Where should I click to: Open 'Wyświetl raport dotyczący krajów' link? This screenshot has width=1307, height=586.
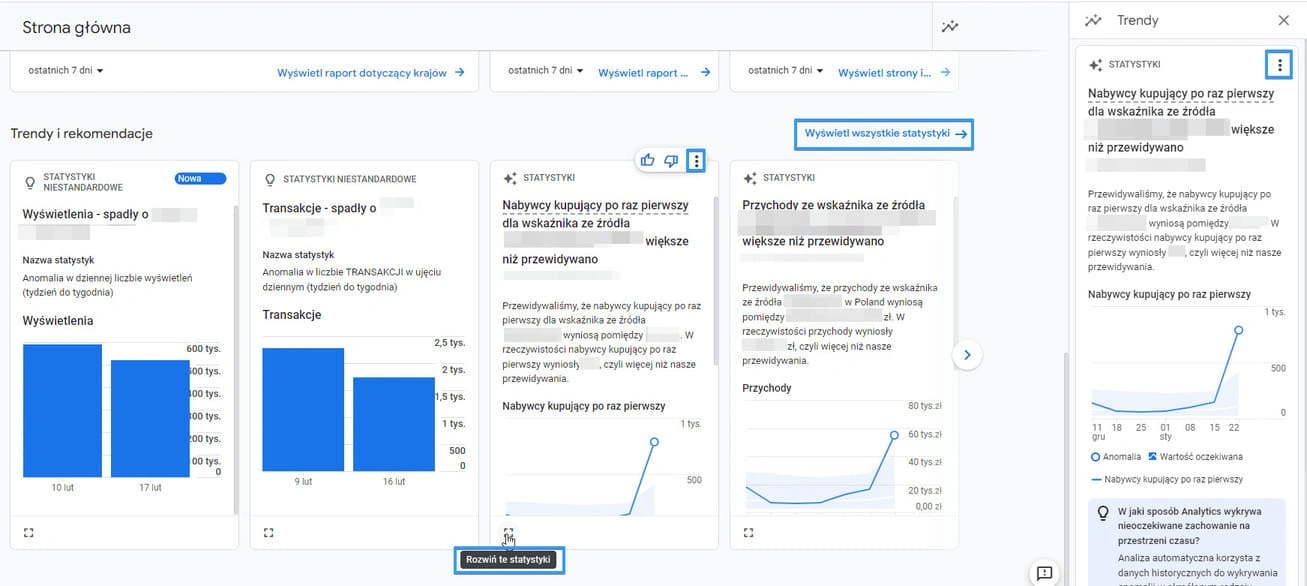click(370, 73)
